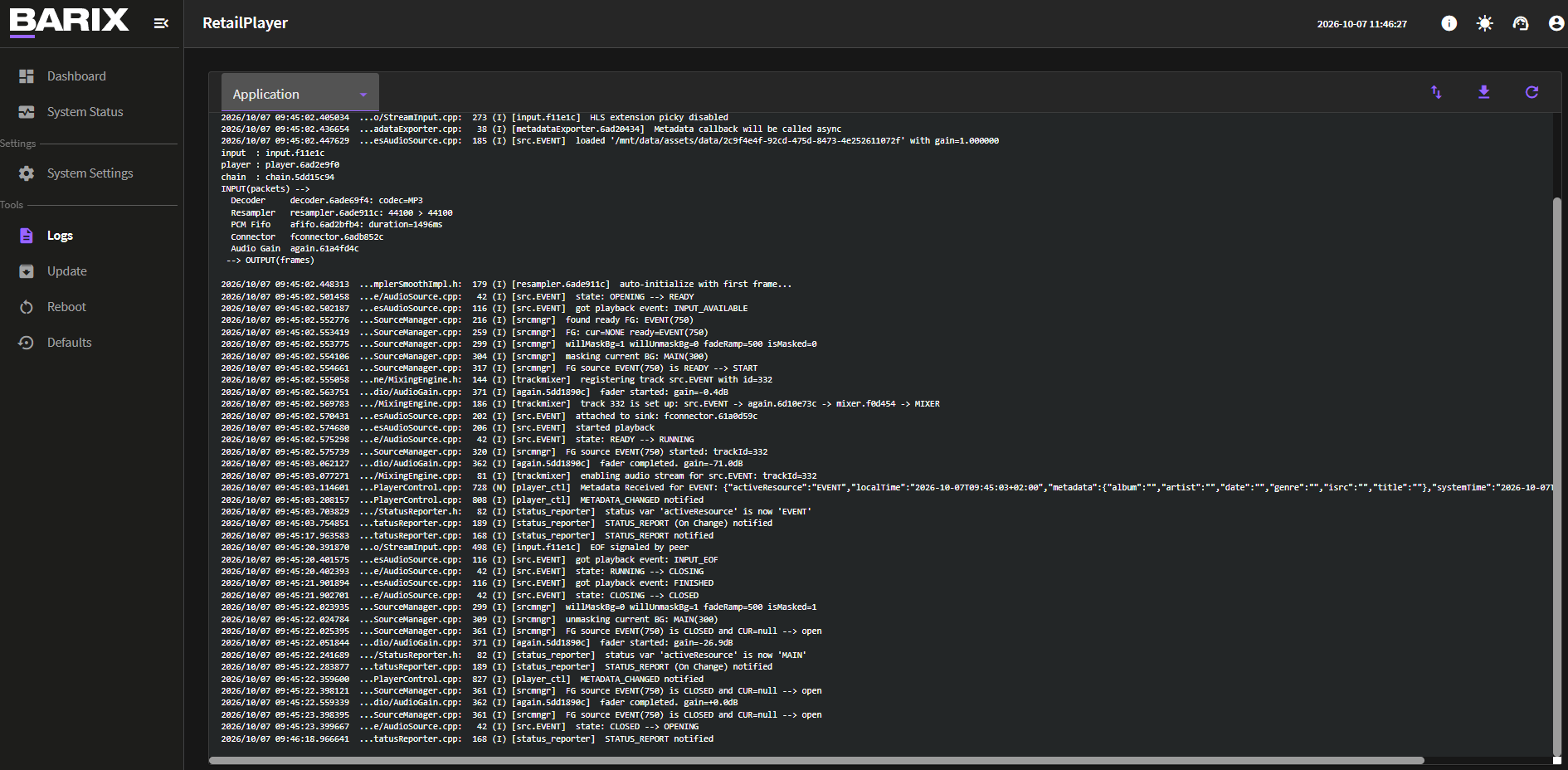Click the BARIX logo
This screenshot has width=1568, height=770.
[x=70, y=22]
